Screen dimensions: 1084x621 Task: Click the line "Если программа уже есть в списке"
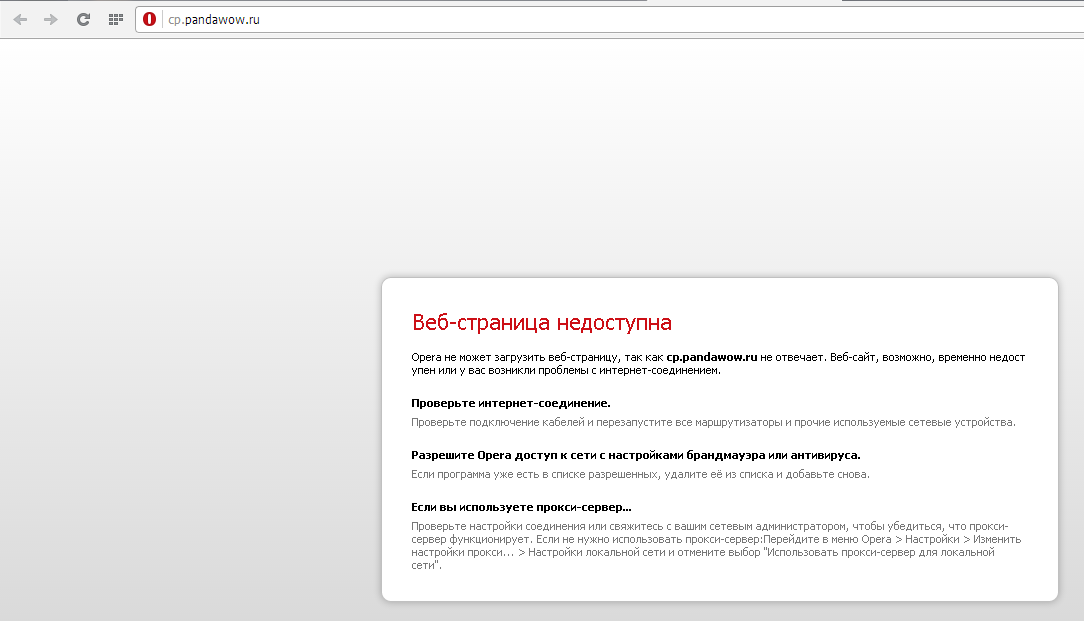(640, 474)
